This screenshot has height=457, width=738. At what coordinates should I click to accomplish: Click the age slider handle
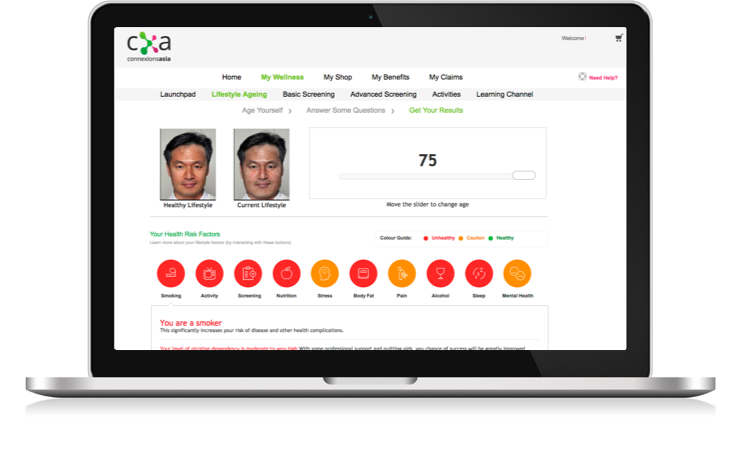524,175
